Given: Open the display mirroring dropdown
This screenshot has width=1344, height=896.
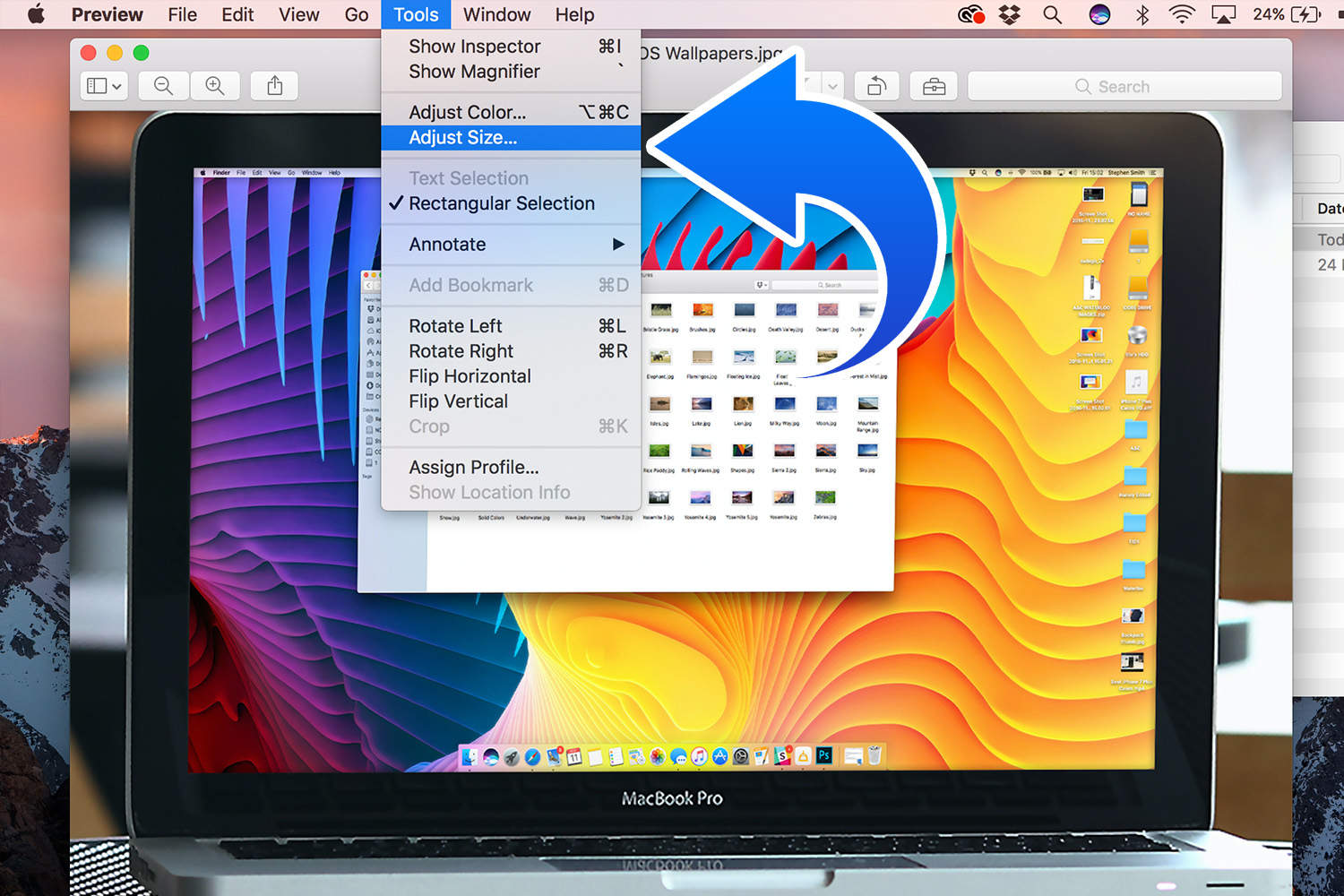Looking at the screenshot, I should [1224, 14].
